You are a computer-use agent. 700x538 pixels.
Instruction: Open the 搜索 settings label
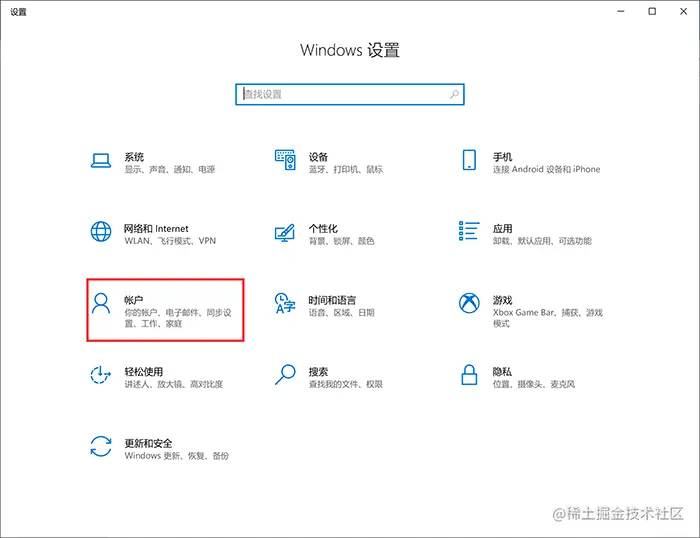tap(318, 371)
